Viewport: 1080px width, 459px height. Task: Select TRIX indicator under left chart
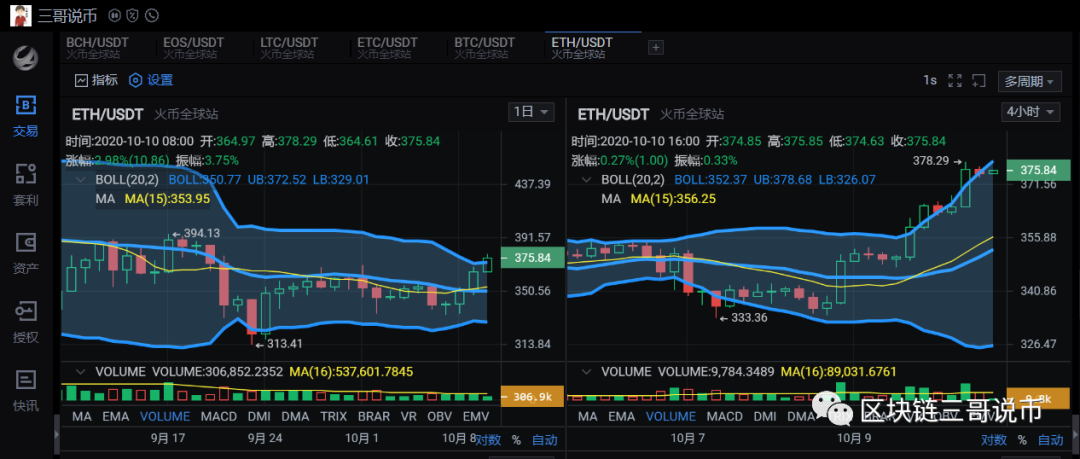tap(333, 416)
